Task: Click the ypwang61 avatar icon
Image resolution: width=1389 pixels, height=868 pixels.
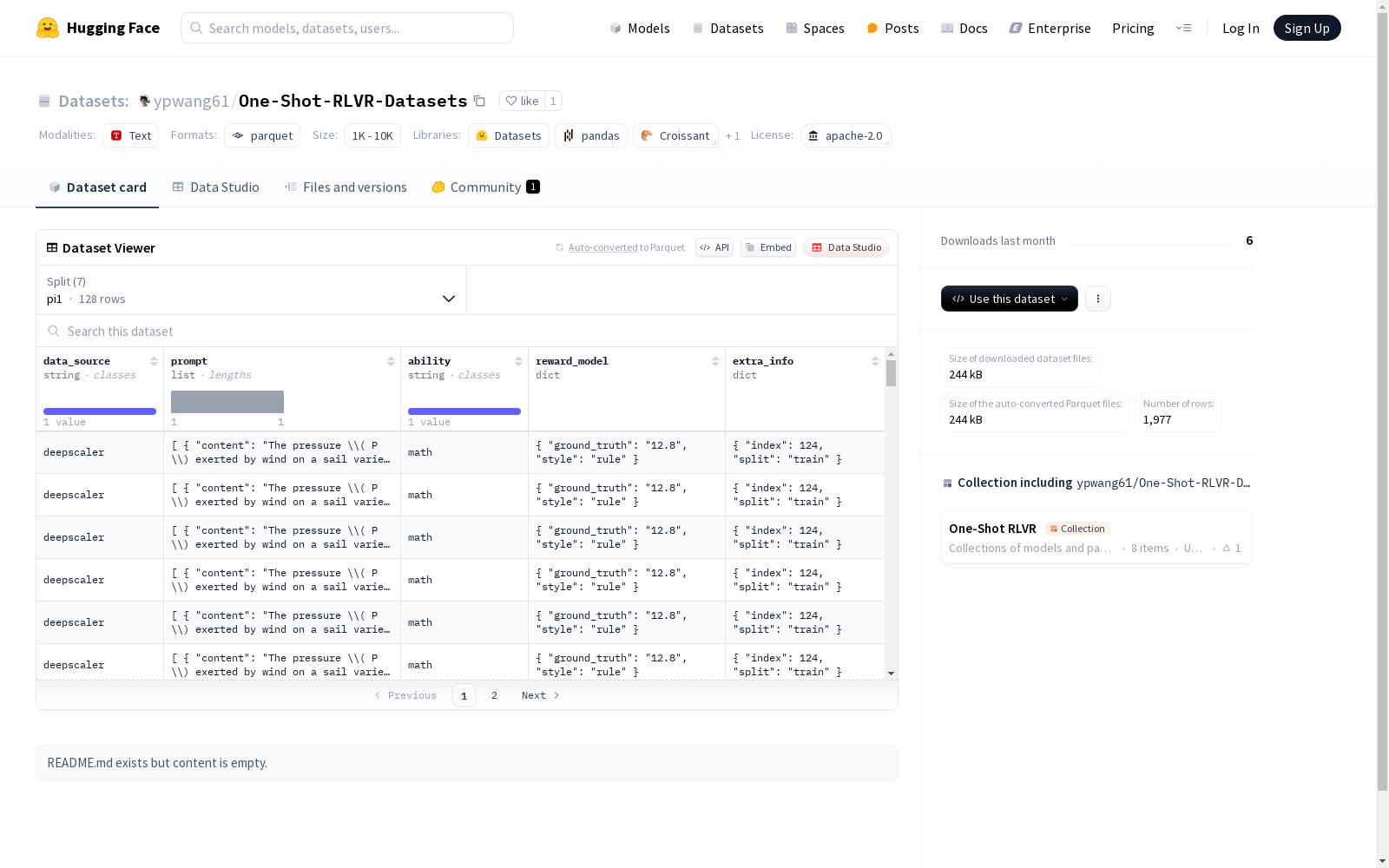Action: pos(145,101)
